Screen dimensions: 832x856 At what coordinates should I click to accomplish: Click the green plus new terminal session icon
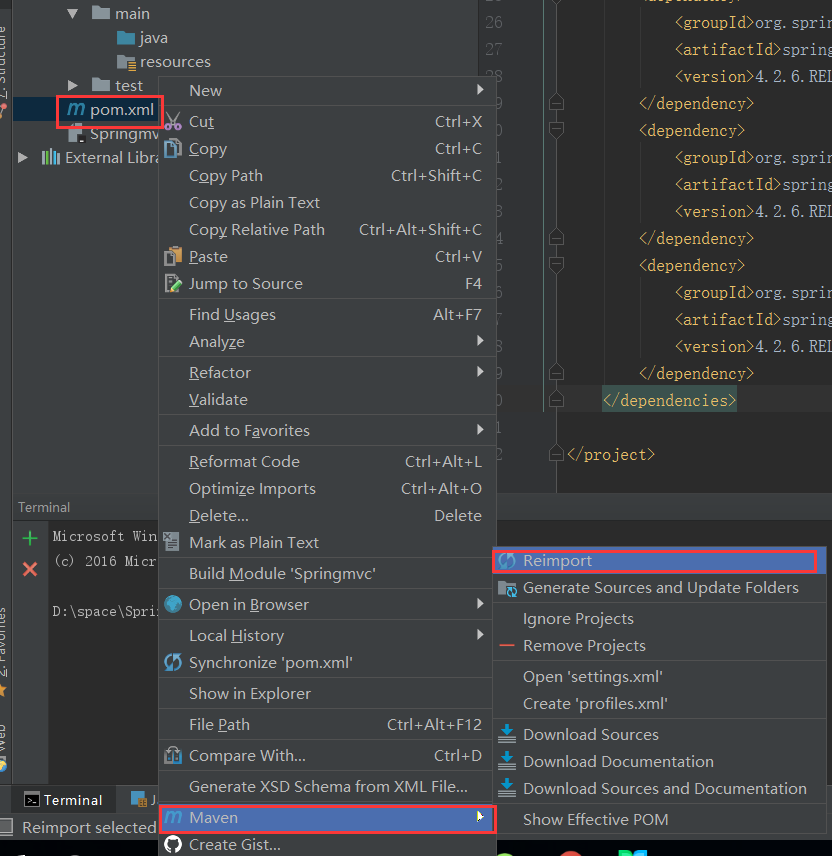(30, 538)
